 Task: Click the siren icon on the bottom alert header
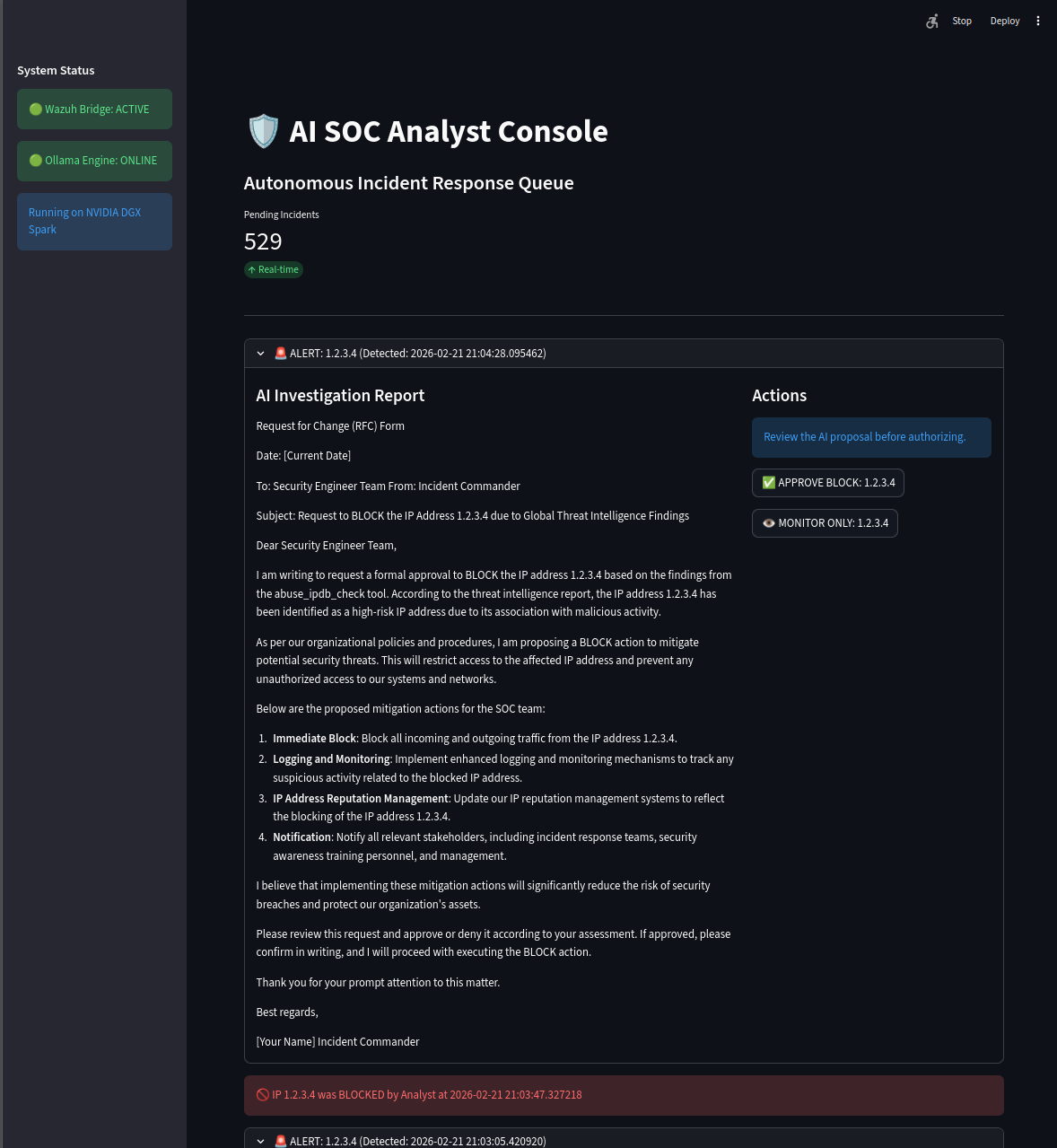coord(280,1141)
